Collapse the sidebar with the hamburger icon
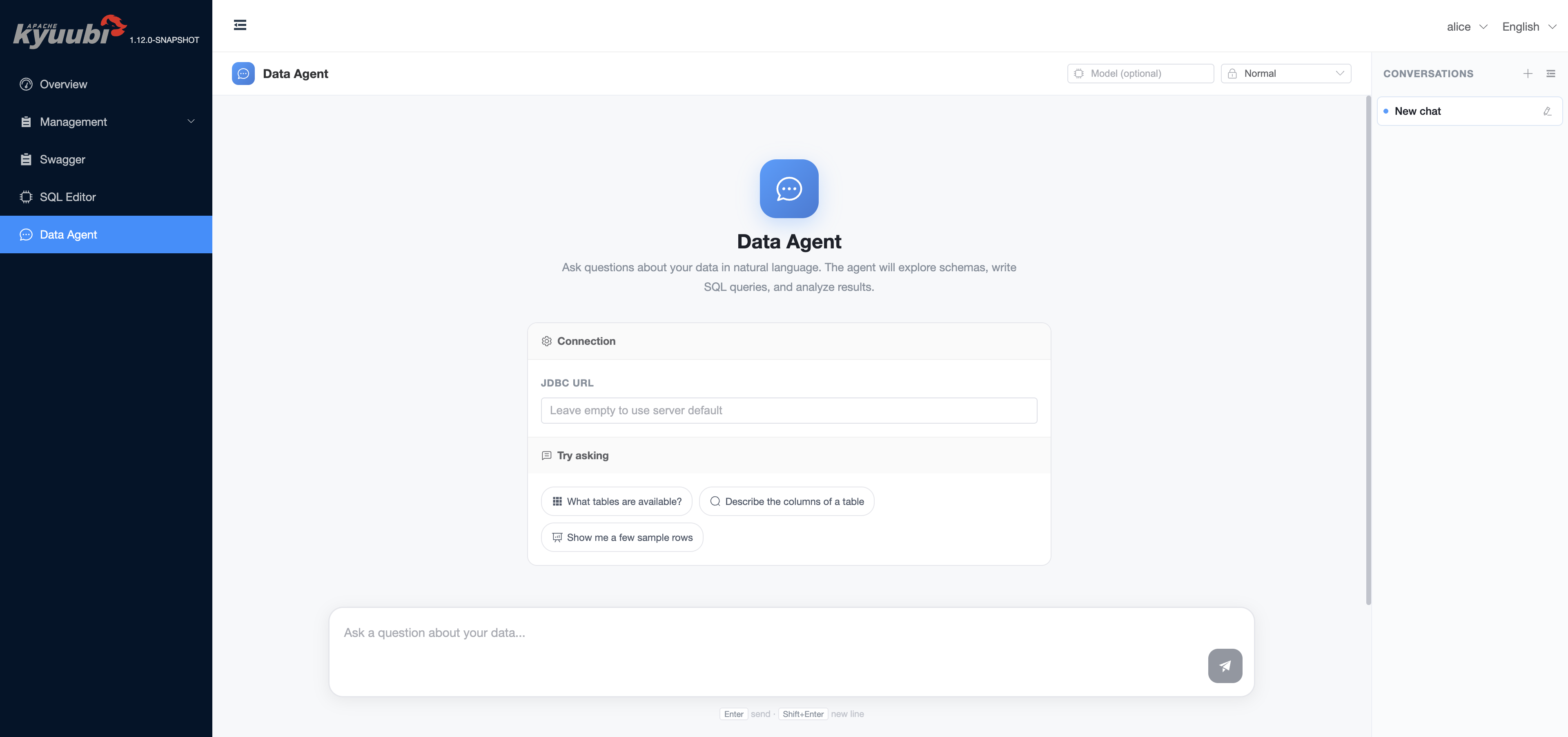1568x737 pixels. point(240,25)
